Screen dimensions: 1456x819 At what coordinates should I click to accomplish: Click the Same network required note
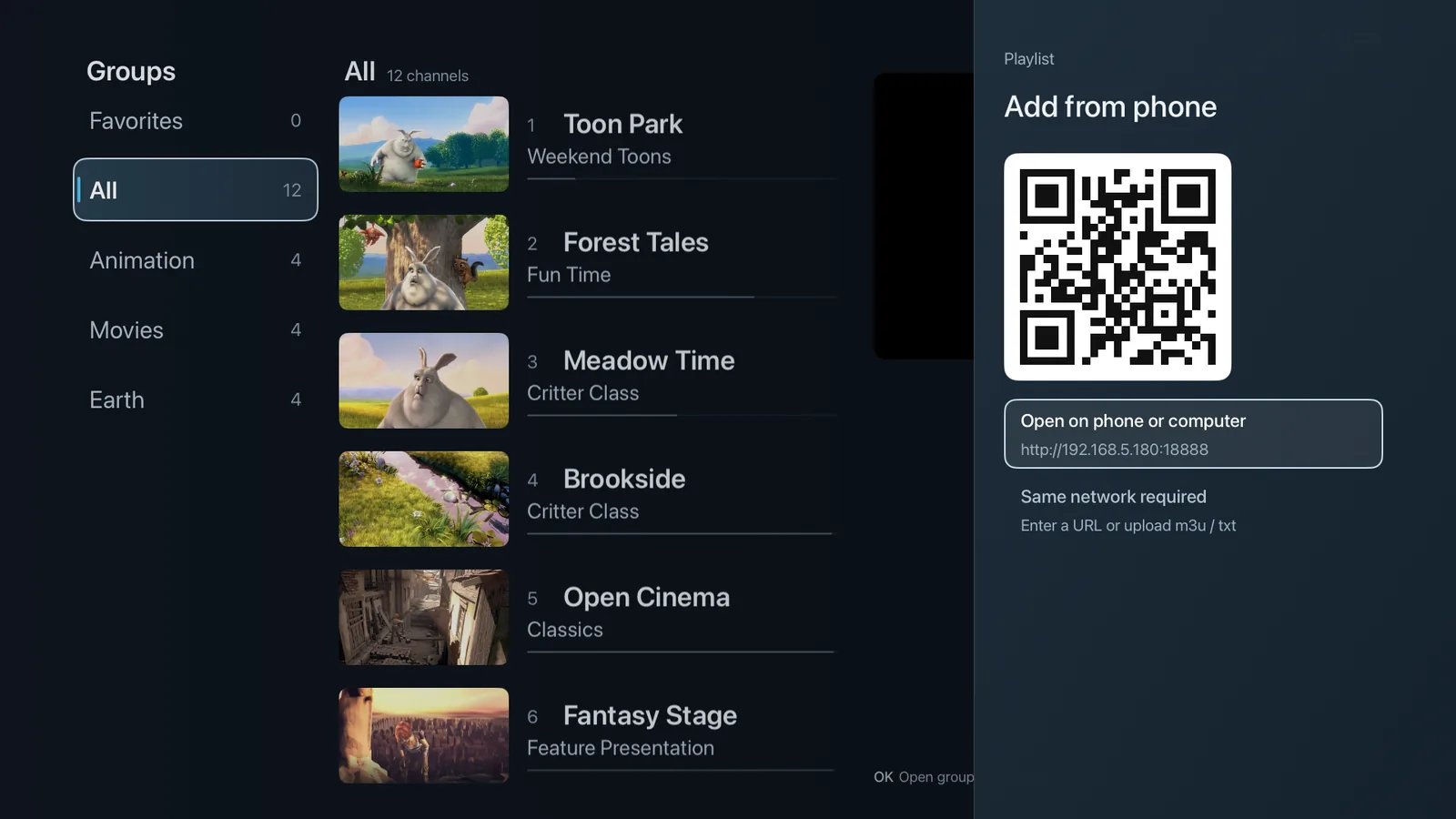coord(1113,497)
